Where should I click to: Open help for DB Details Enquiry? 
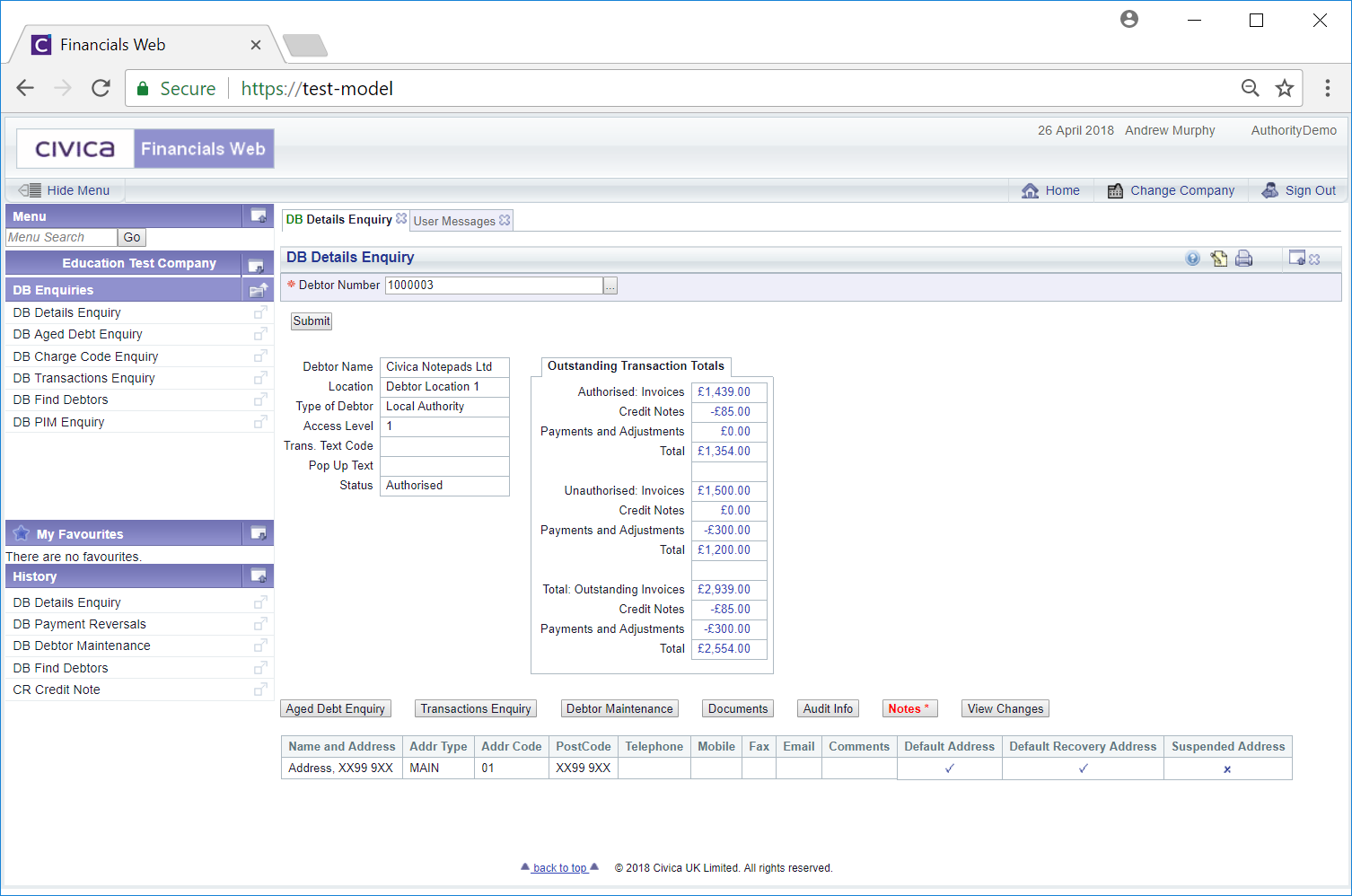pos(1192,259)
